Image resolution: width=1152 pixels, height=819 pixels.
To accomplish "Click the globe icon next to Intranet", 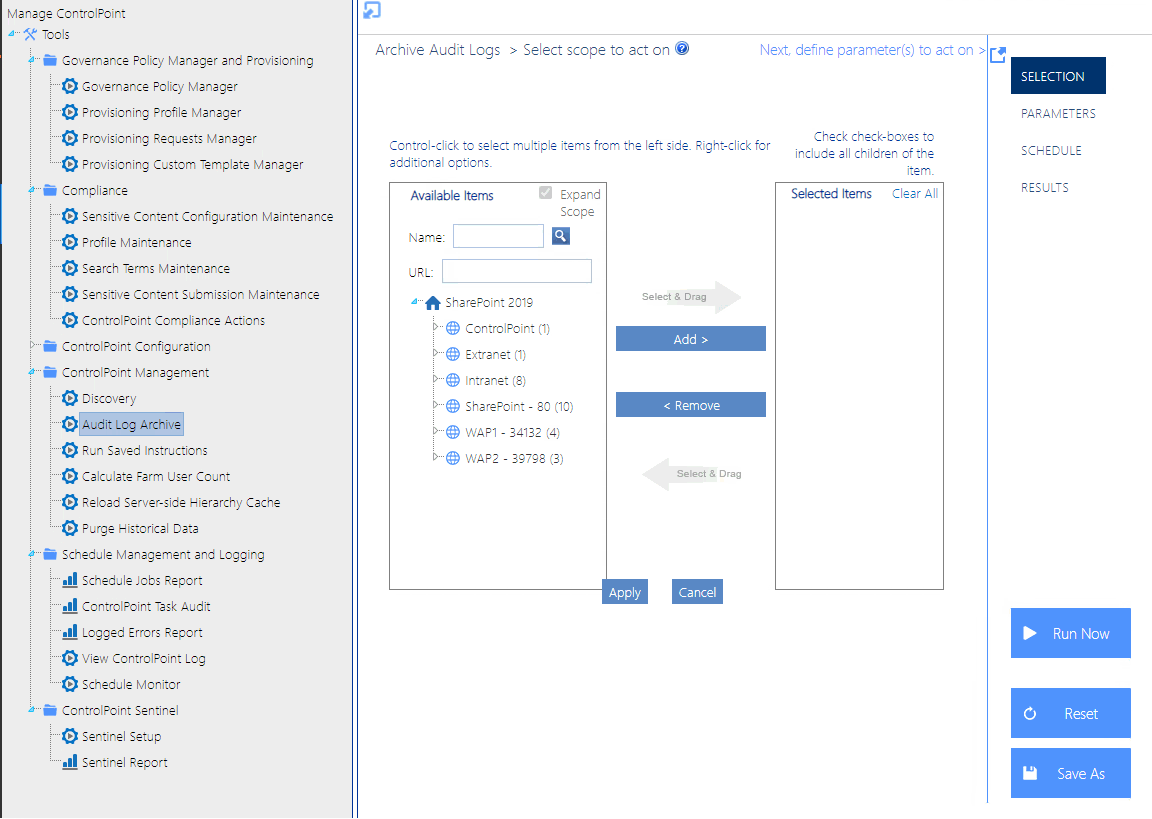I will tap(451, 380).
